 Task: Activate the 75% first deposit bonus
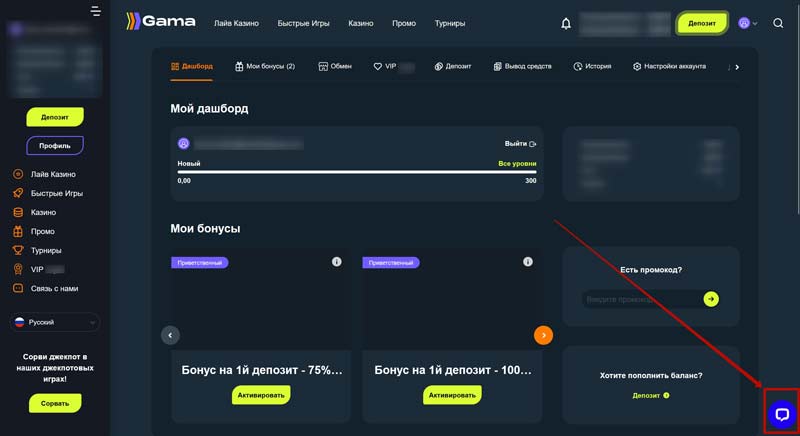(x=261, y=395)
